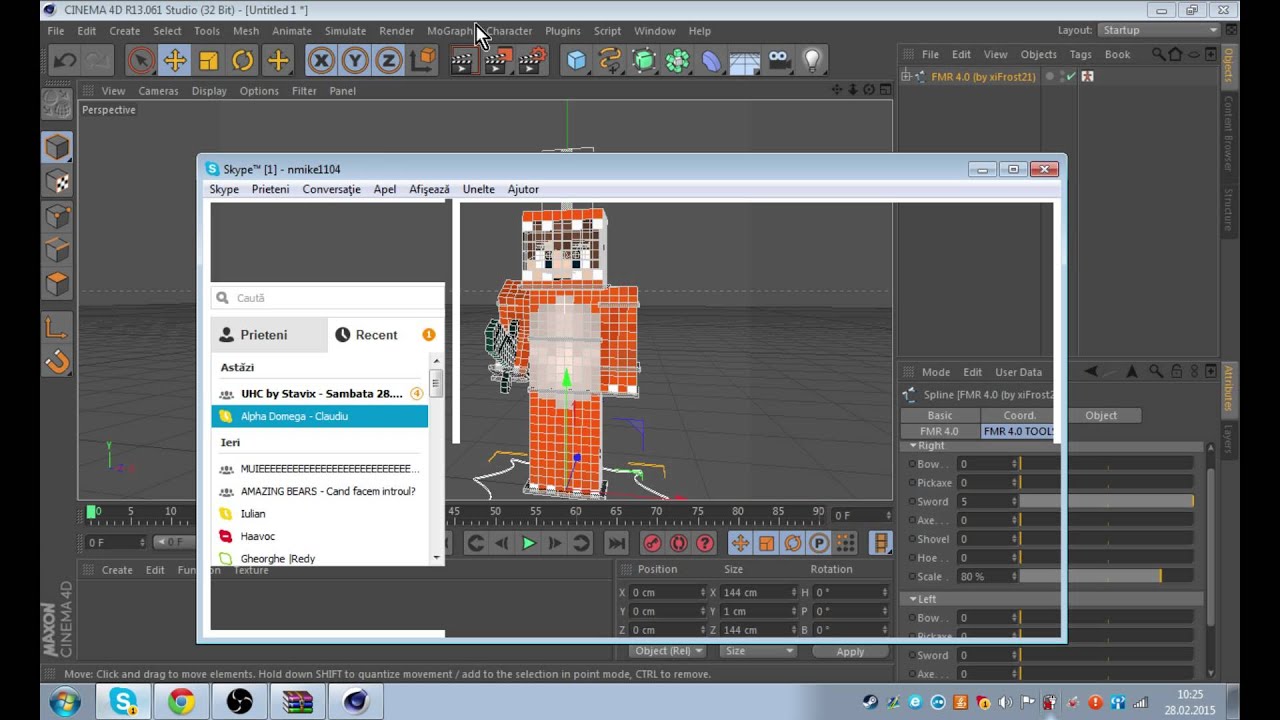
Task: Open the Display viewport menu
Action: (x=209, y=91)
